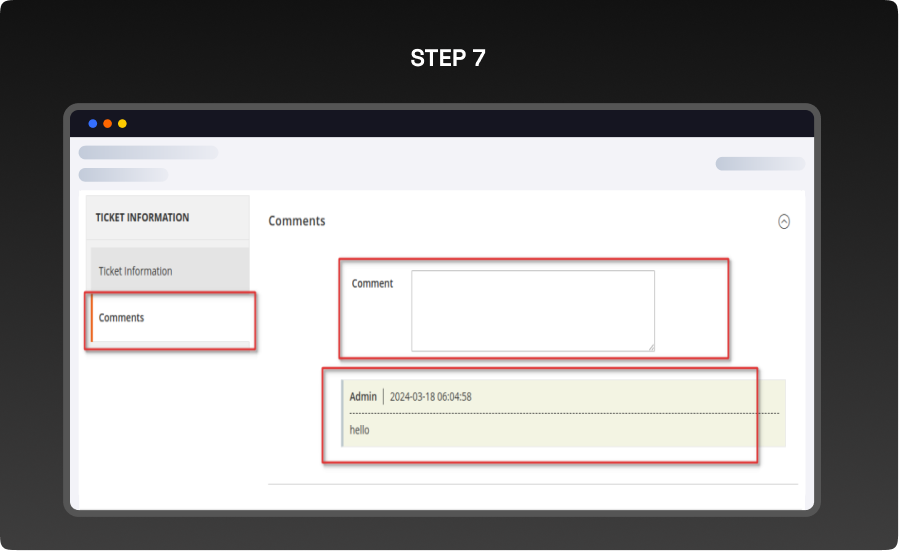The height and width of the screenshot is (551, 899).
Task: Click the TICKET INFORMATION sidebar header
Action: (x=142, y=218)
